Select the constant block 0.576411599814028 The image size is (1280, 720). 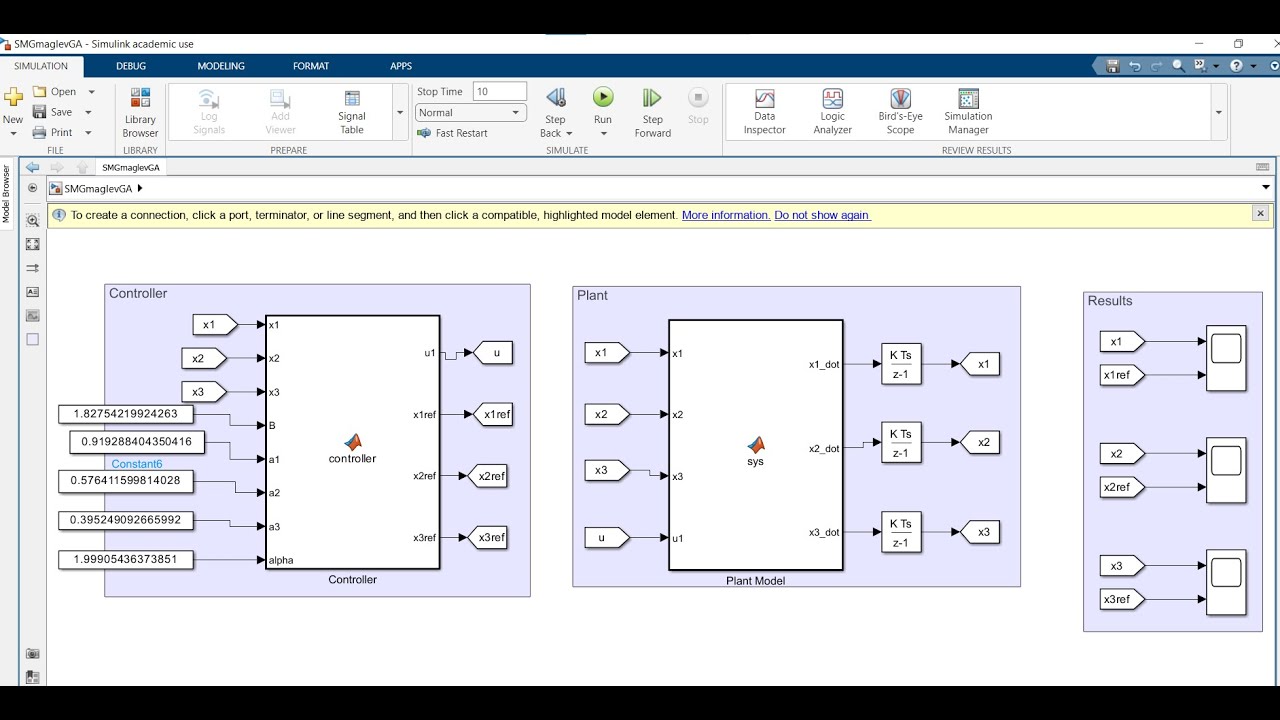[125, 481]
